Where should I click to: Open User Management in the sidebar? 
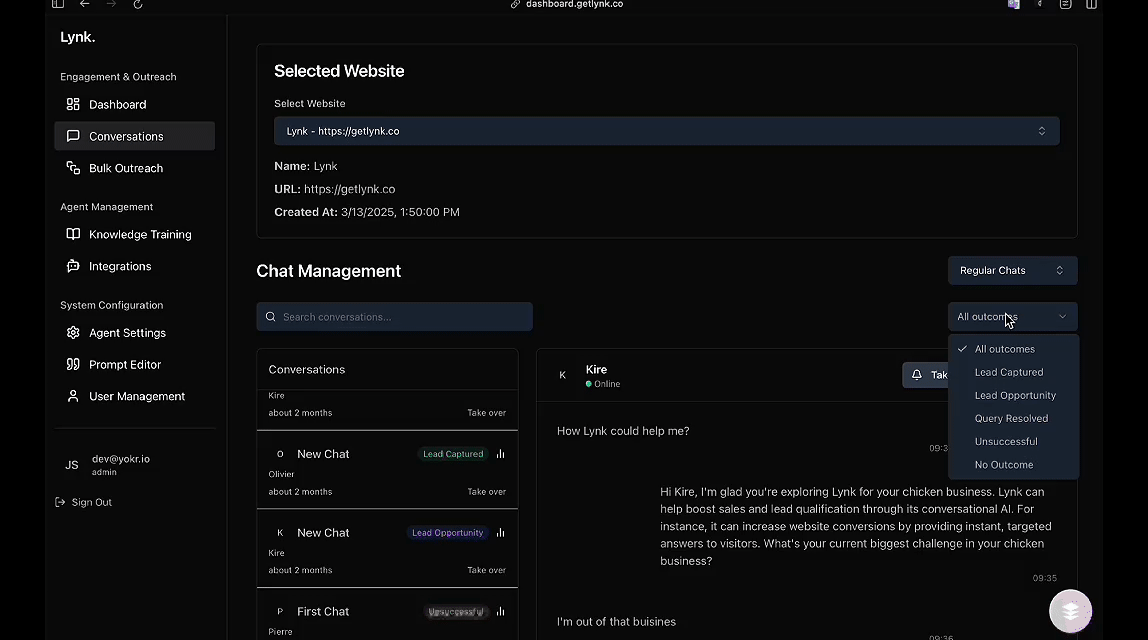coord(136,396)
